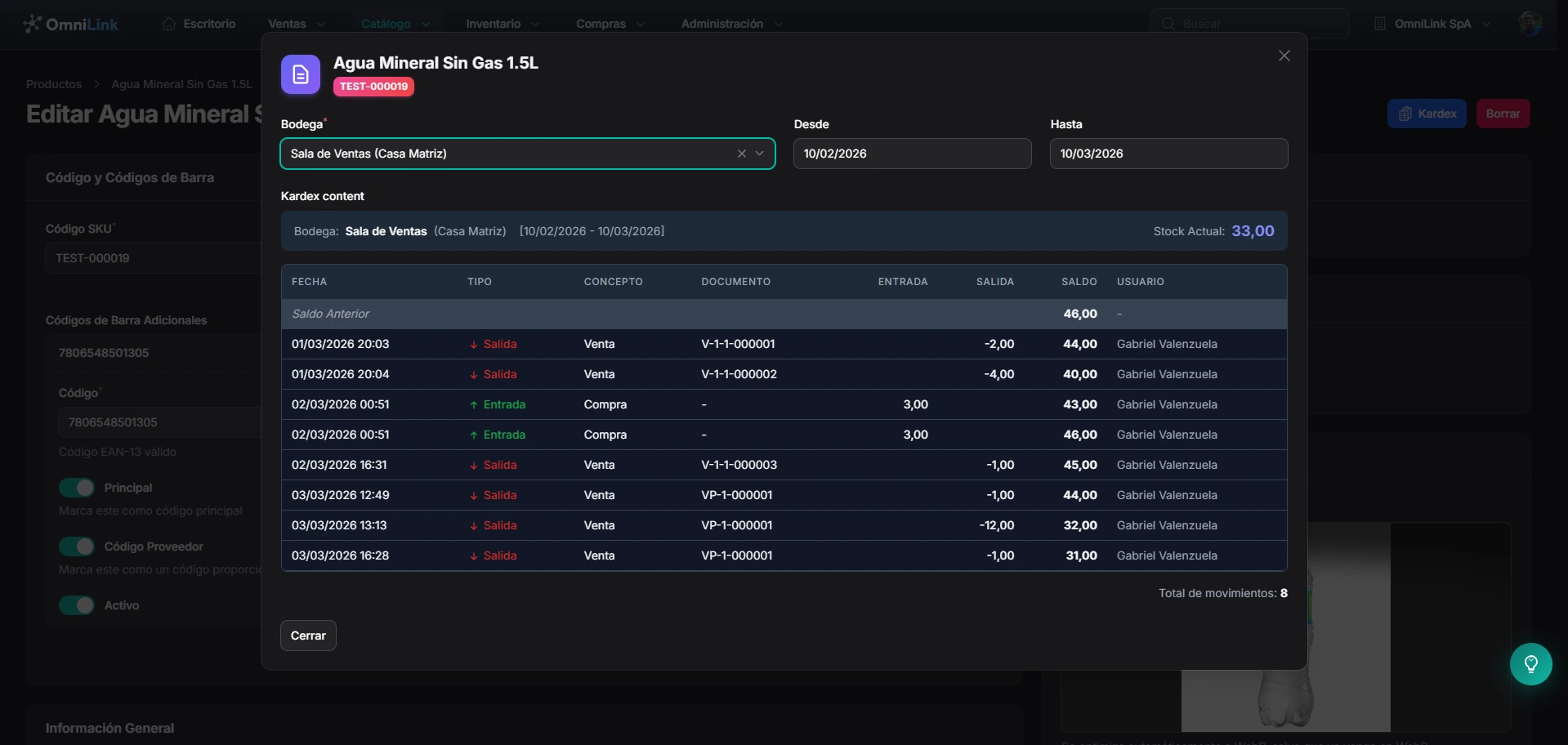Click the Entrada arrow on first 02/03/2026 00:51 row
Viewport: 1568px width, 745px height.
pyautogui.click(x=474, y=405)
